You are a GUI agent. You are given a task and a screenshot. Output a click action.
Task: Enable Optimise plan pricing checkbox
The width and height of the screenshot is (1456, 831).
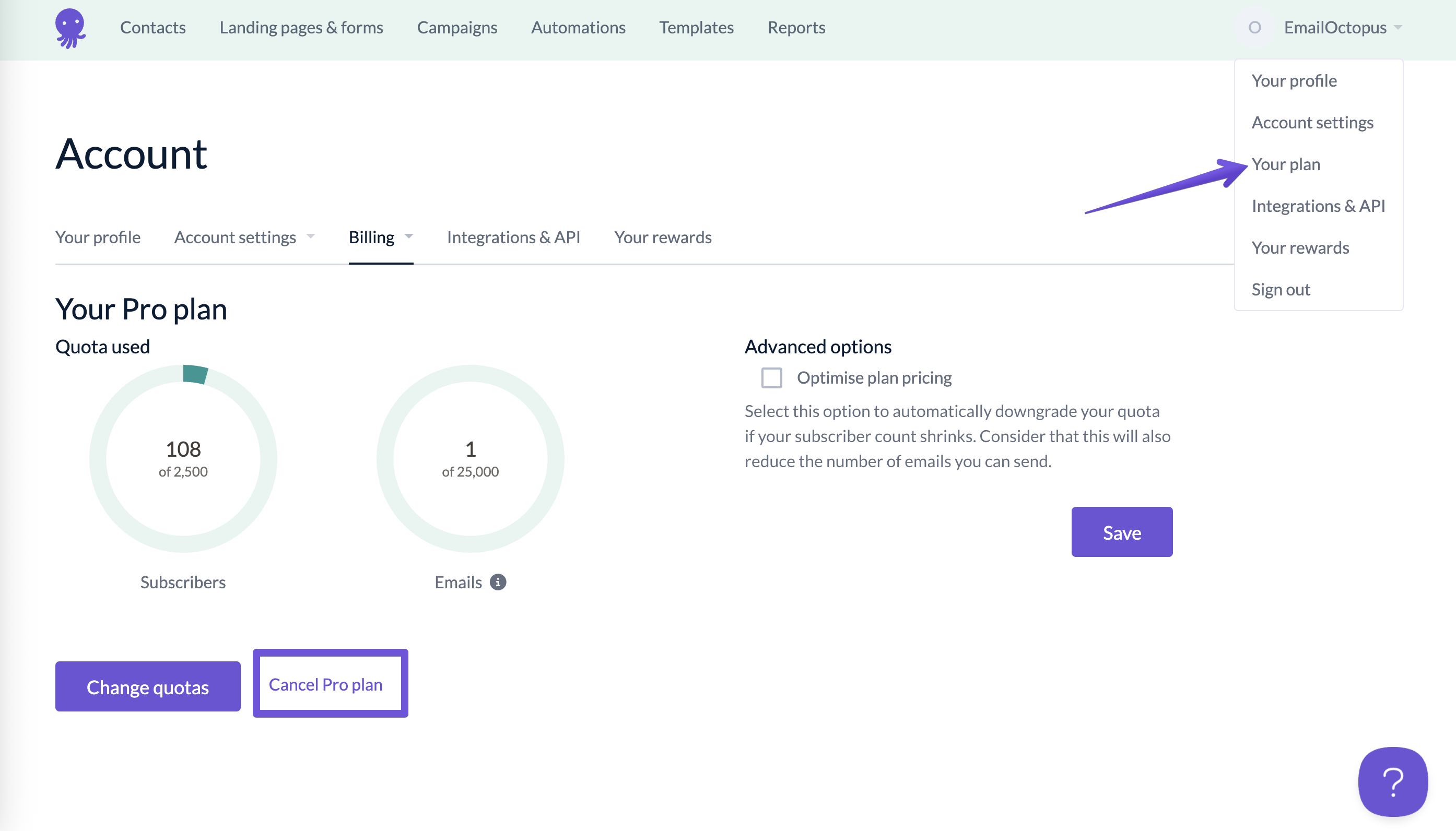click(771, 378)
